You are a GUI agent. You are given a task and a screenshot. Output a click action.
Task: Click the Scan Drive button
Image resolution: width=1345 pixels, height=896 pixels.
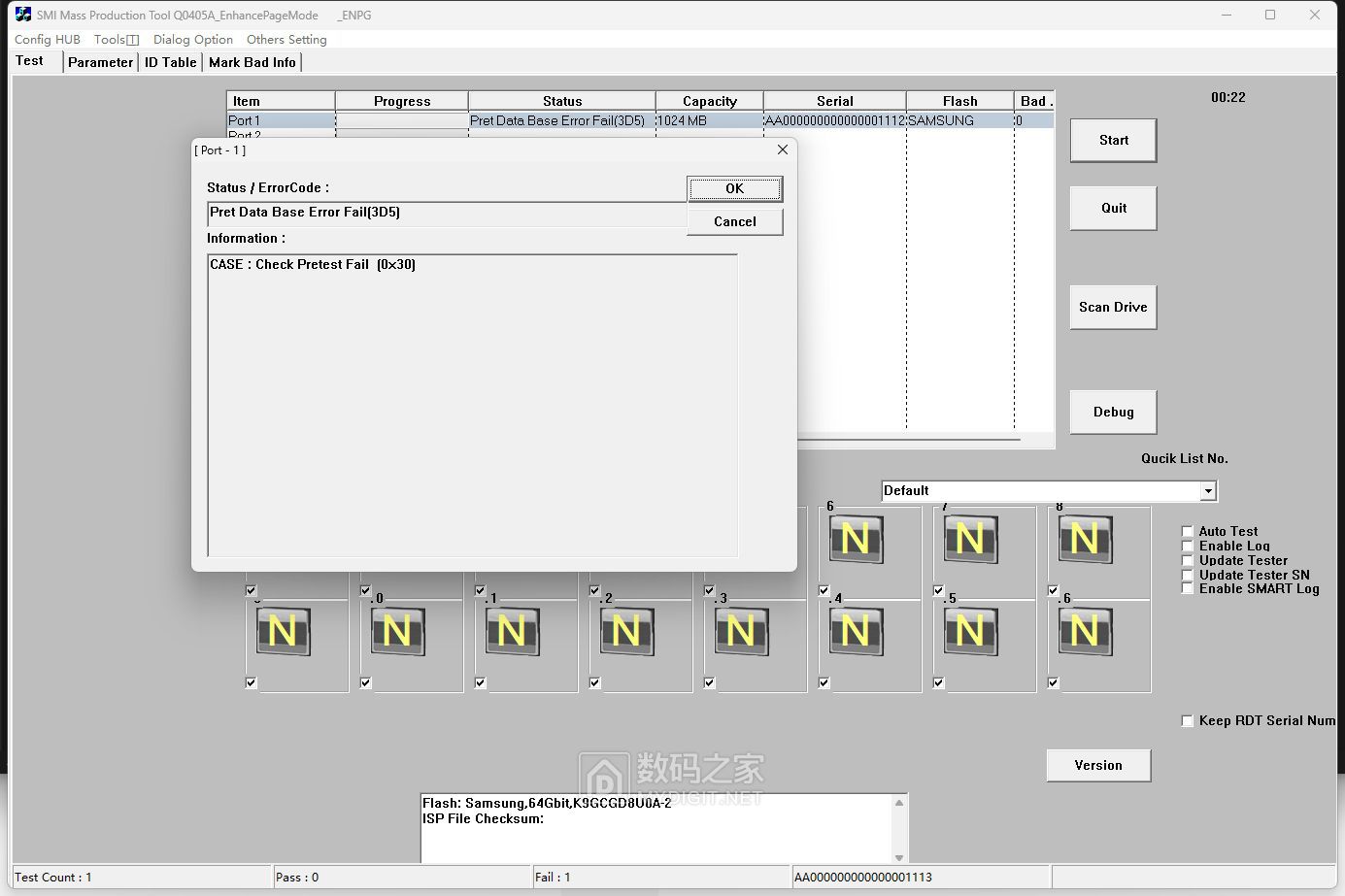click(x=1112, y=307)
